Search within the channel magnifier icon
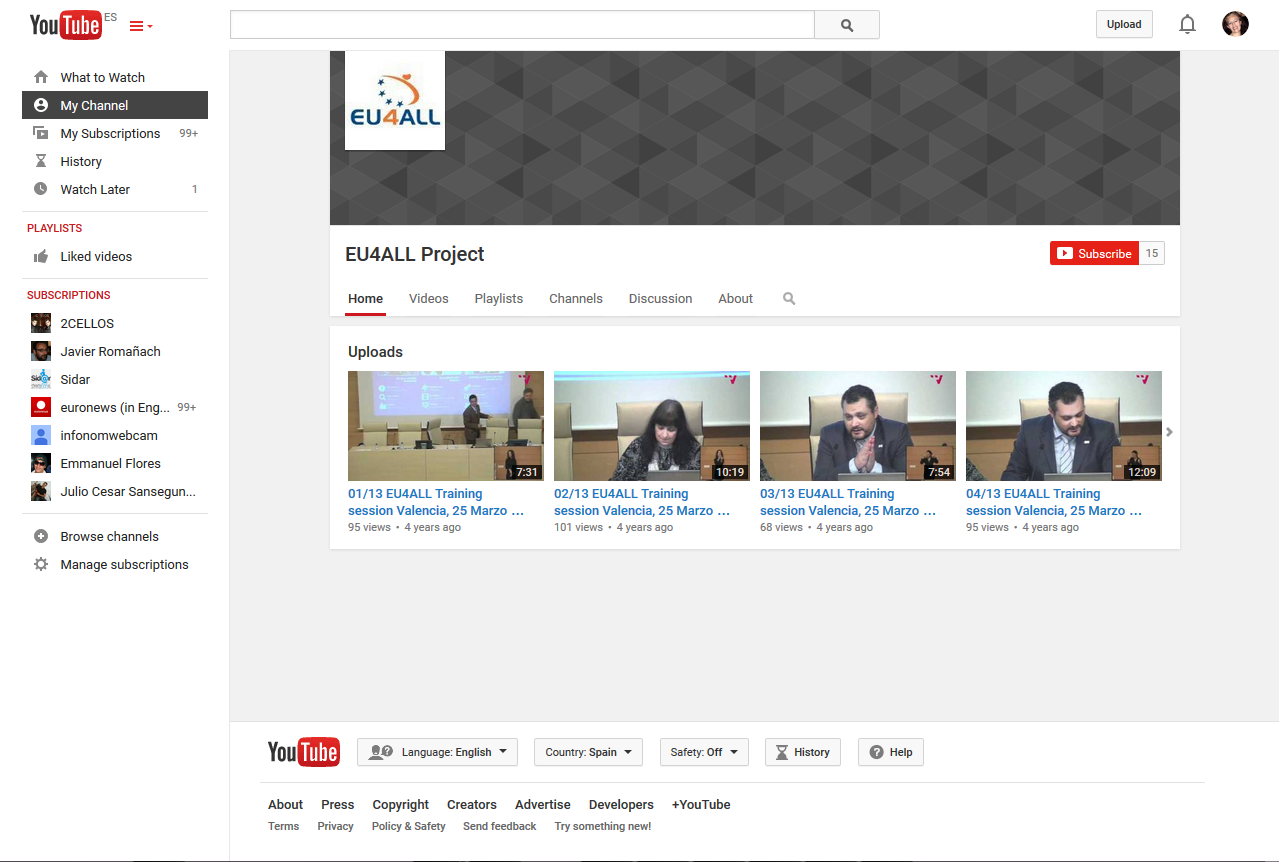 [x=789, y=298]
